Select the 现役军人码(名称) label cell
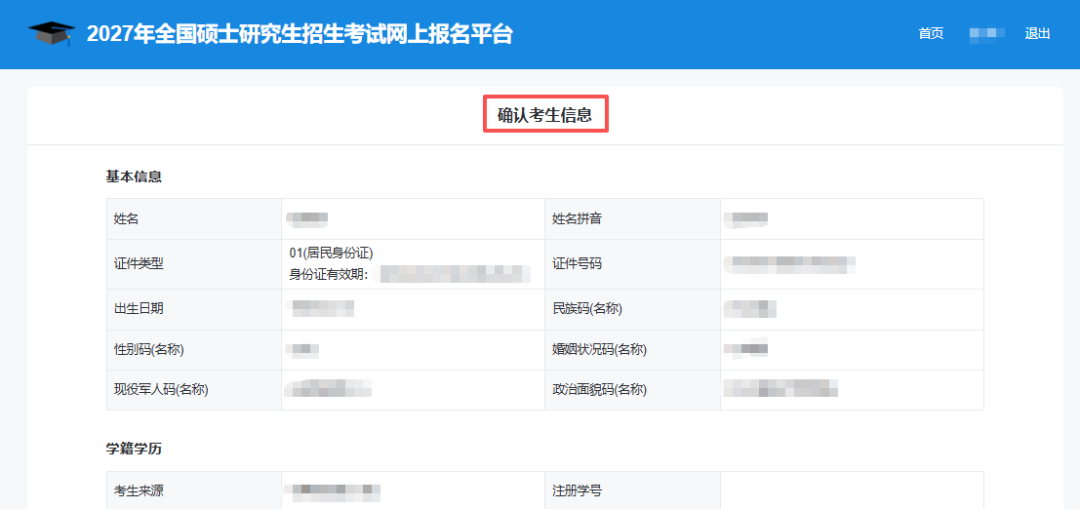1080x509 pixels. [x=194, y=390]
